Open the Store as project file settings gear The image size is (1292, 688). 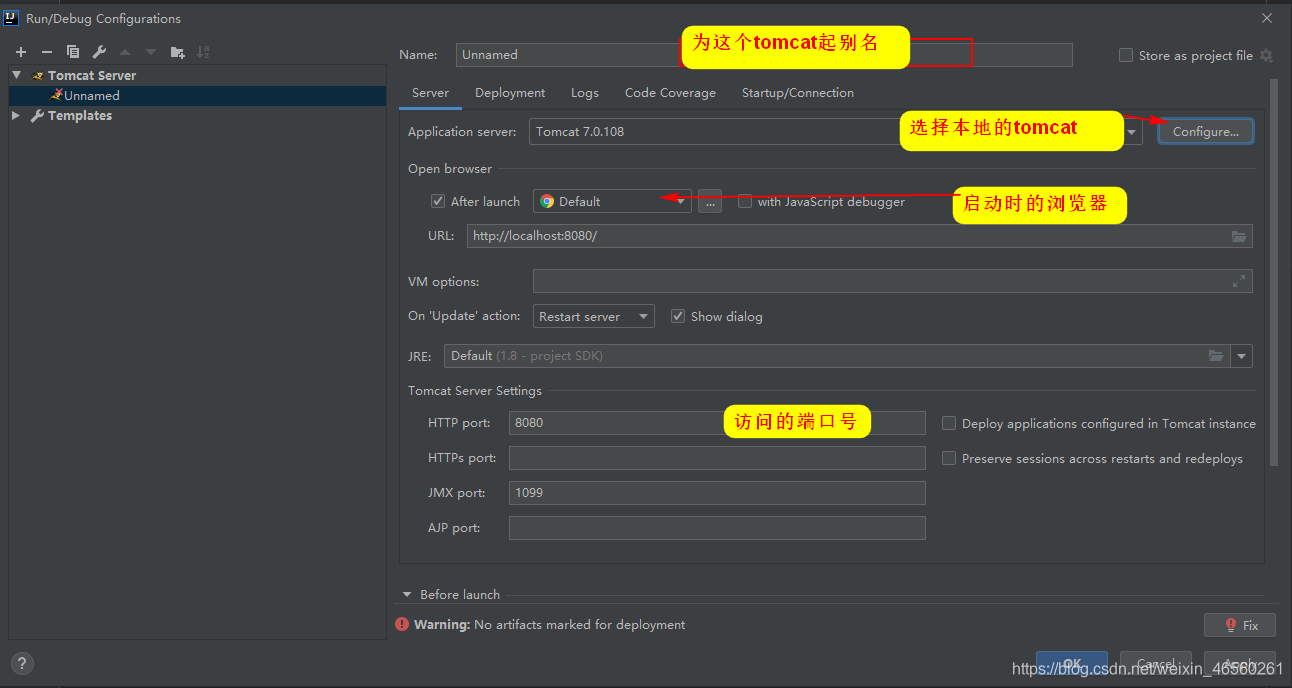pyautogui.click(x=1266, y=56)
